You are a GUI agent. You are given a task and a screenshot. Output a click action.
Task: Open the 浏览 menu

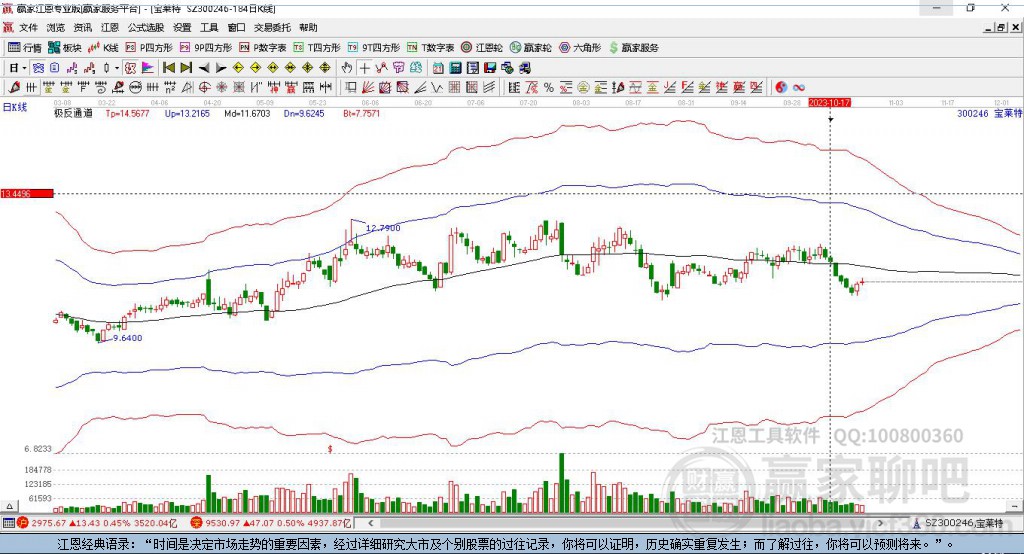coord(56,27)
